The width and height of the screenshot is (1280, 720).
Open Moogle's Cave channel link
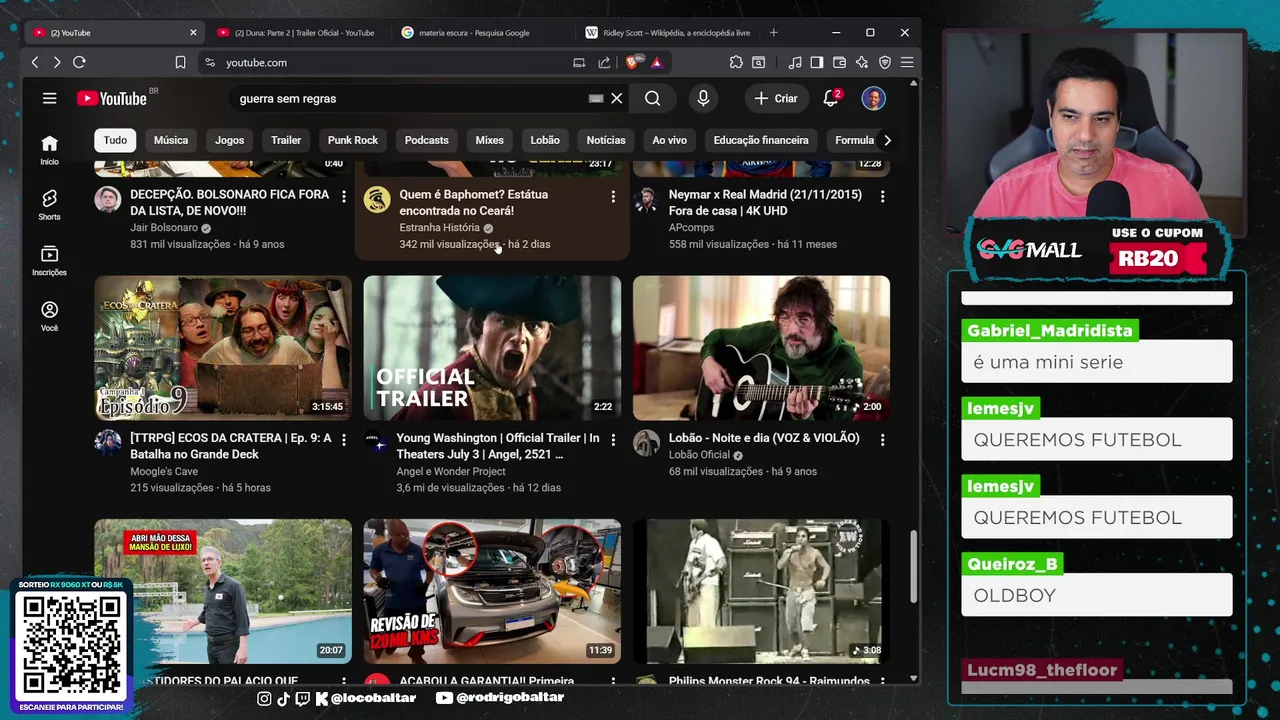tap(164, 472)
